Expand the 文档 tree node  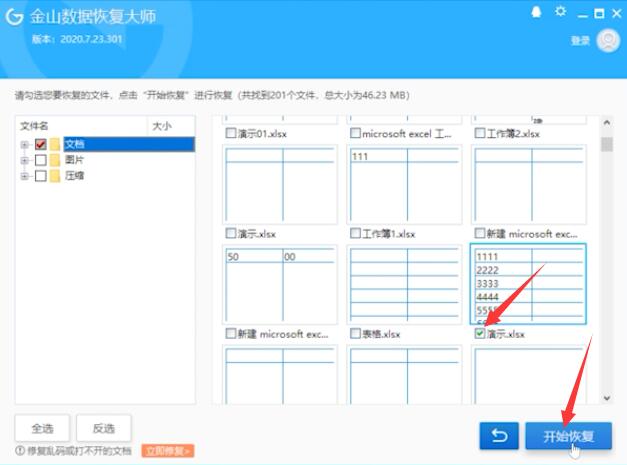25,144
